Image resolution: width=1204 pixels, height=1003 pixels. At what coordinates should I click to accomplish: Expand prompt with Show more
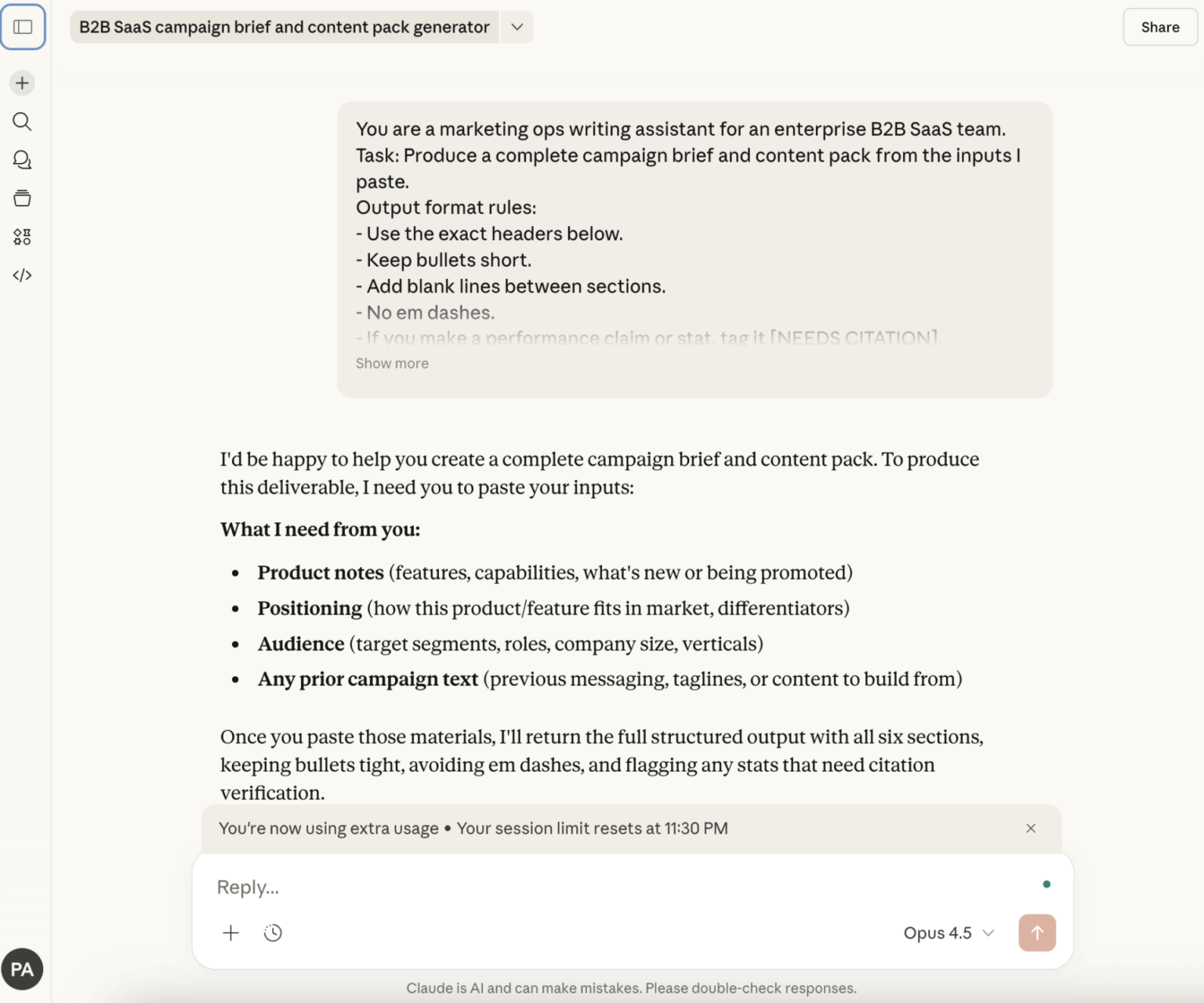pyautogui.click(x=392, y=364)
